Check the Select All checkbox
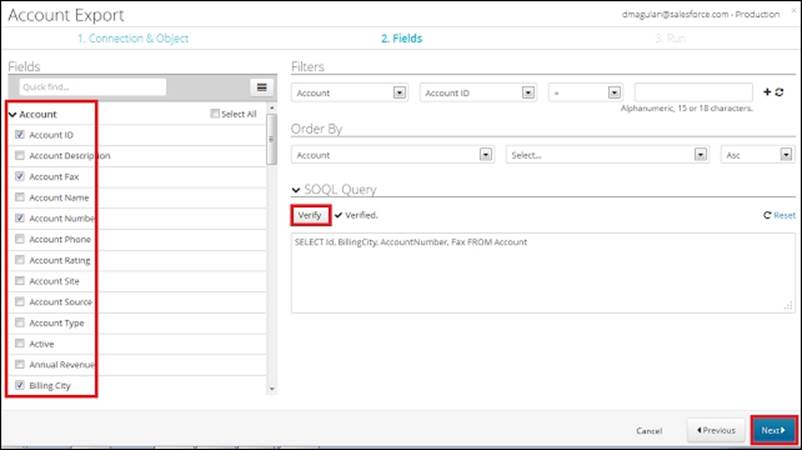Viewport: 802px width, 450px height. coord(215,114)
